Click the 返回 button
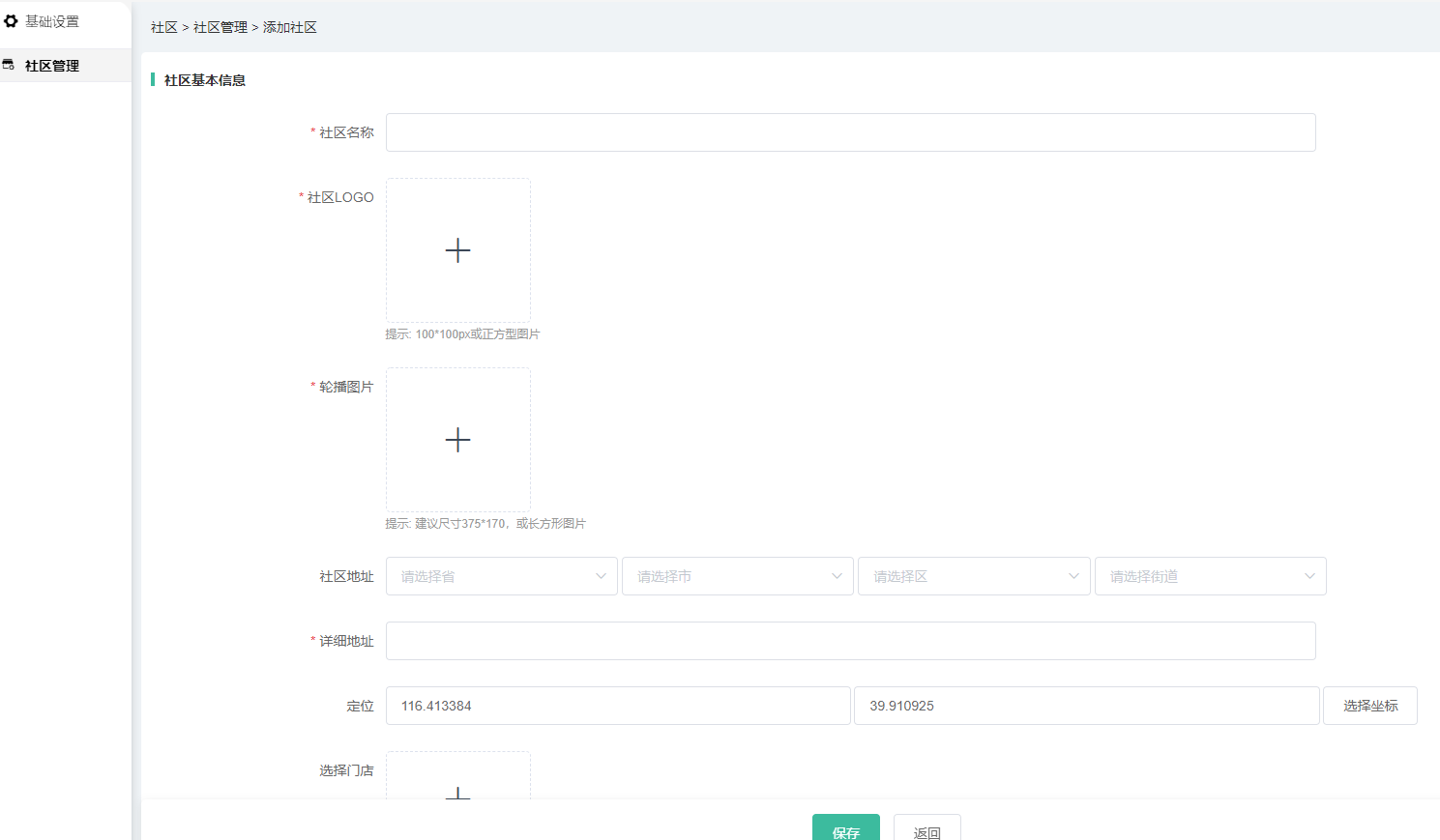Screen dimensions: 1440x840 [x=926, y=827]
